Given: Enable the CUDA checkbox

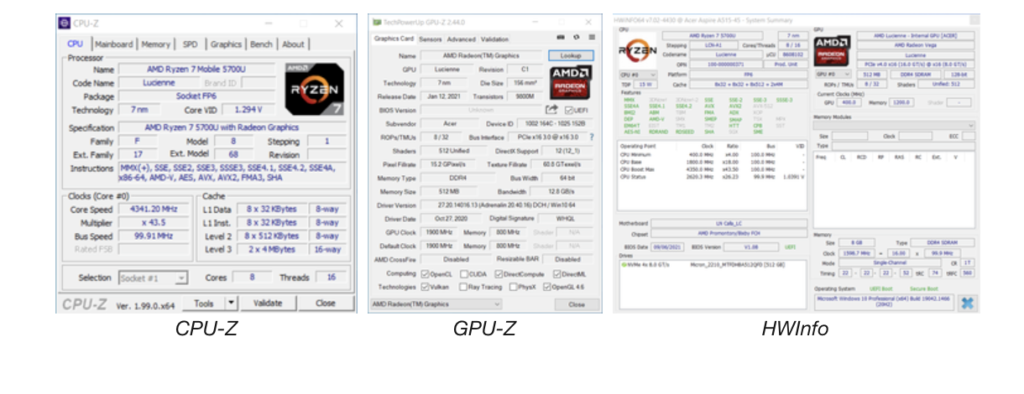Looking at the screenshot, I should pyautogui.click(x=464, y=274).
